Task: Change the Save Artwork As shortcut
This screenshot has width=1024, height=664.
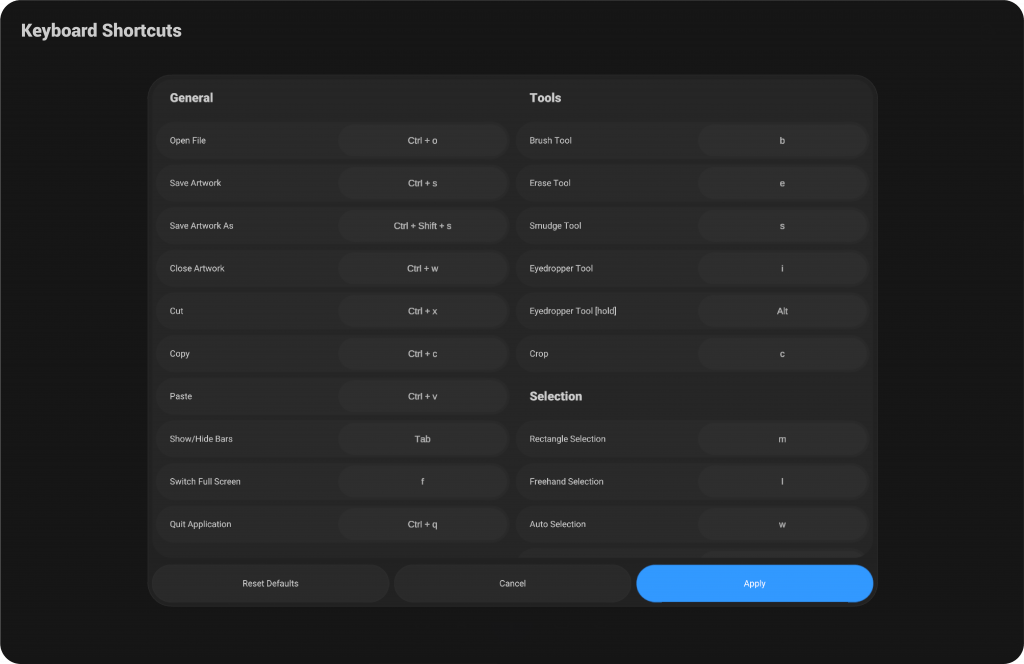Action: point(422,226)
